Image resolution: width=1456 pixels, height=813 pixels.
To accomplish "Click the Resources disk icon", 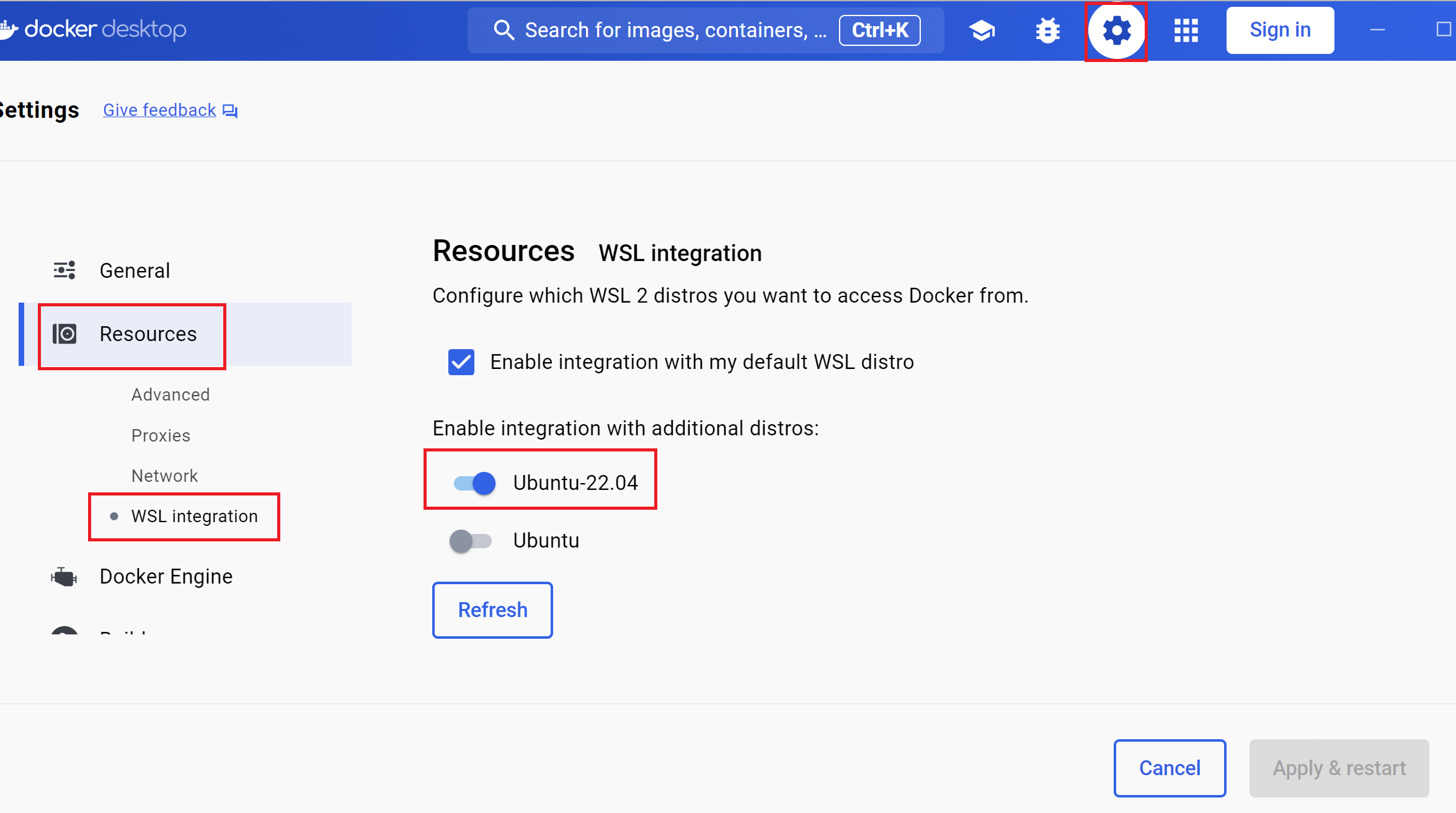I will point(64,334).
